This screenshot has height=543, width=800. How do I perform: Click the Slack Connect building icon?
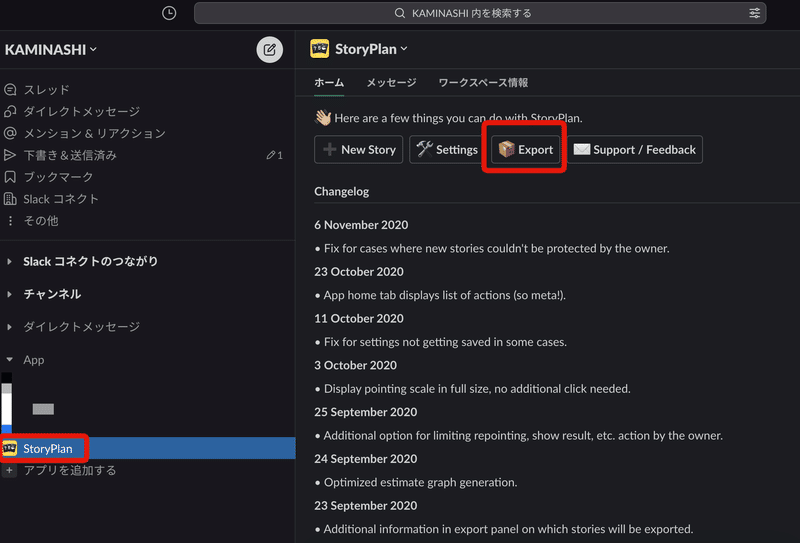[x=10, y=199]
